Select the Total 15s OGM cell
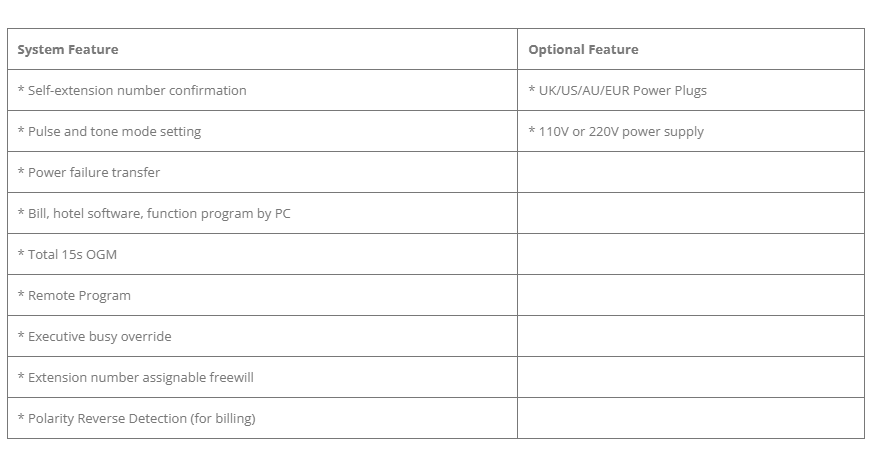 (67, 255)
